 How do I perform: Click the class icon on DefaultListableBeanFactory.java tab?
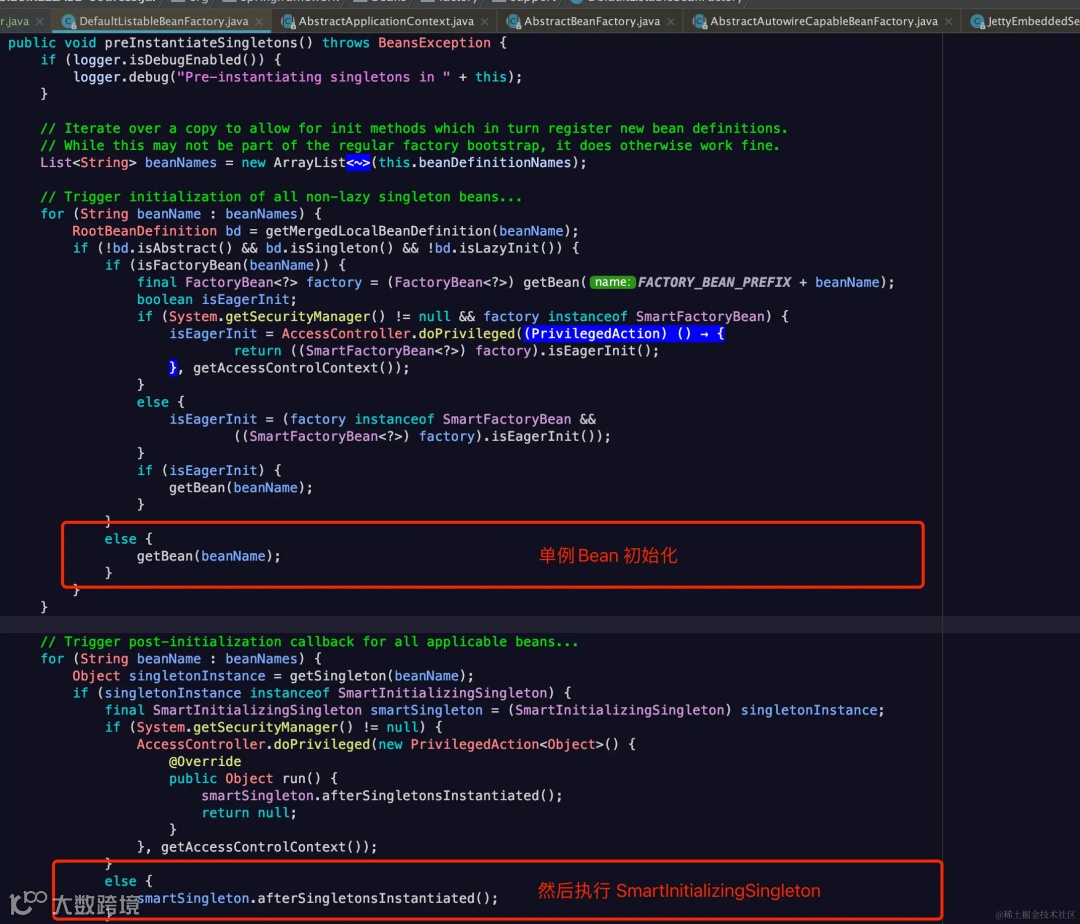68,21
